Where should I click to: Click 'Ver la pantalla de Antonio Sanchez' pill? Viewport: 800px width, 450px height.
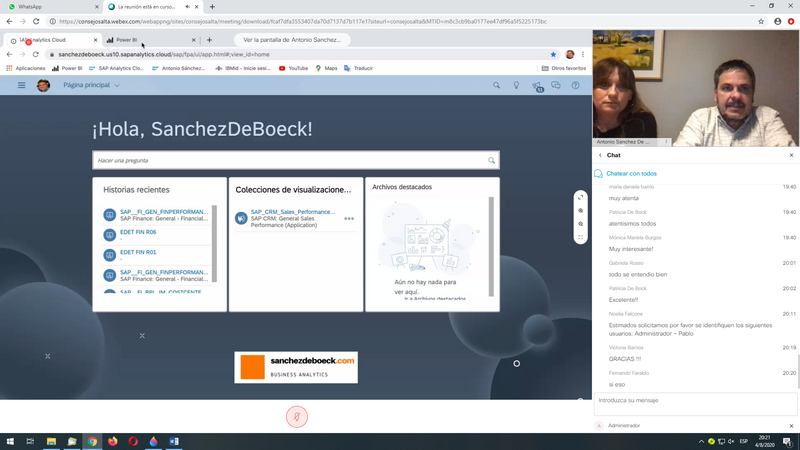tap(292, 40)
